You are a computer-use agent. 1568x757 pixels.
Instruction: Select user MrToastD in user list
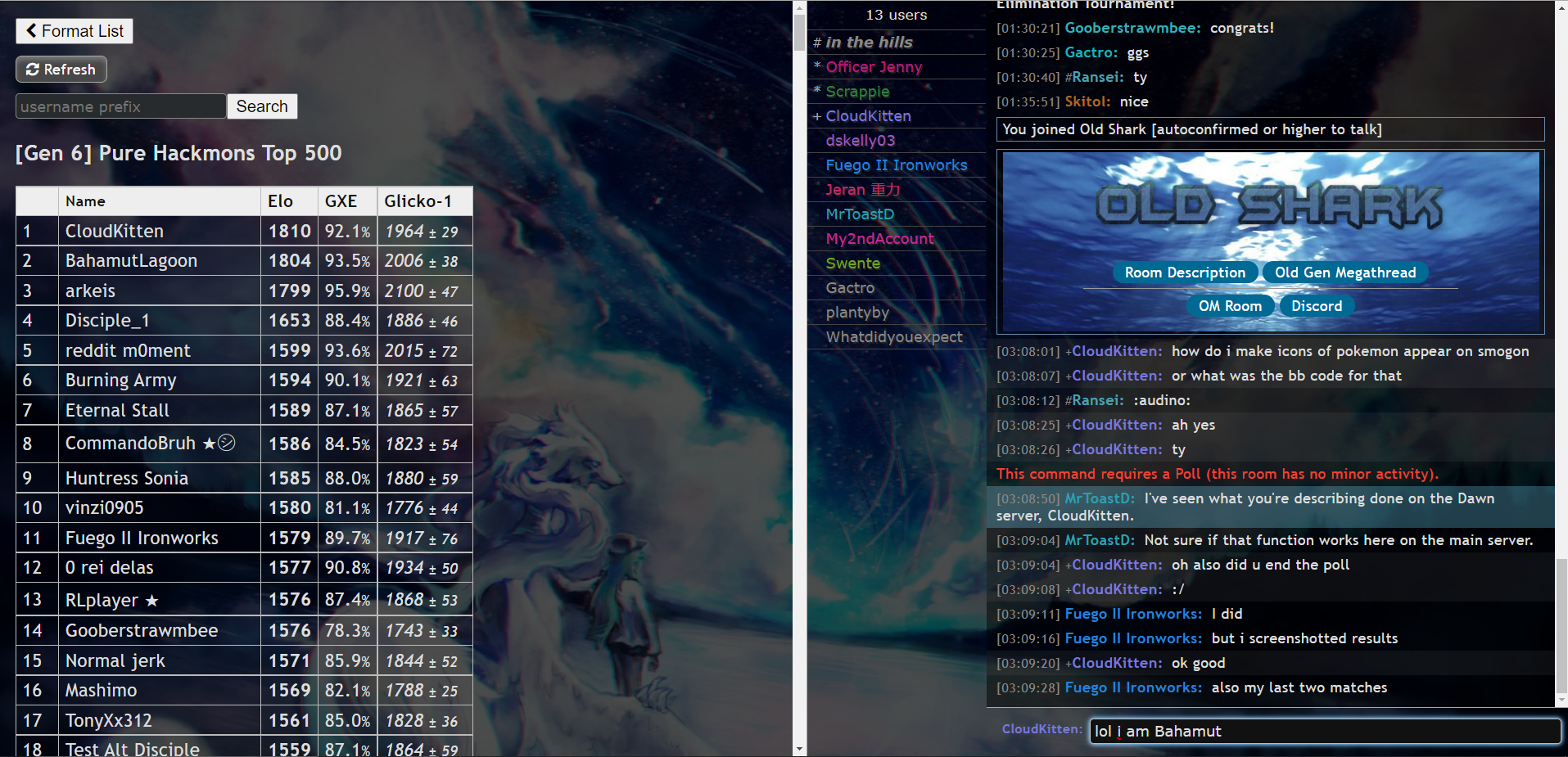[860, 214]
